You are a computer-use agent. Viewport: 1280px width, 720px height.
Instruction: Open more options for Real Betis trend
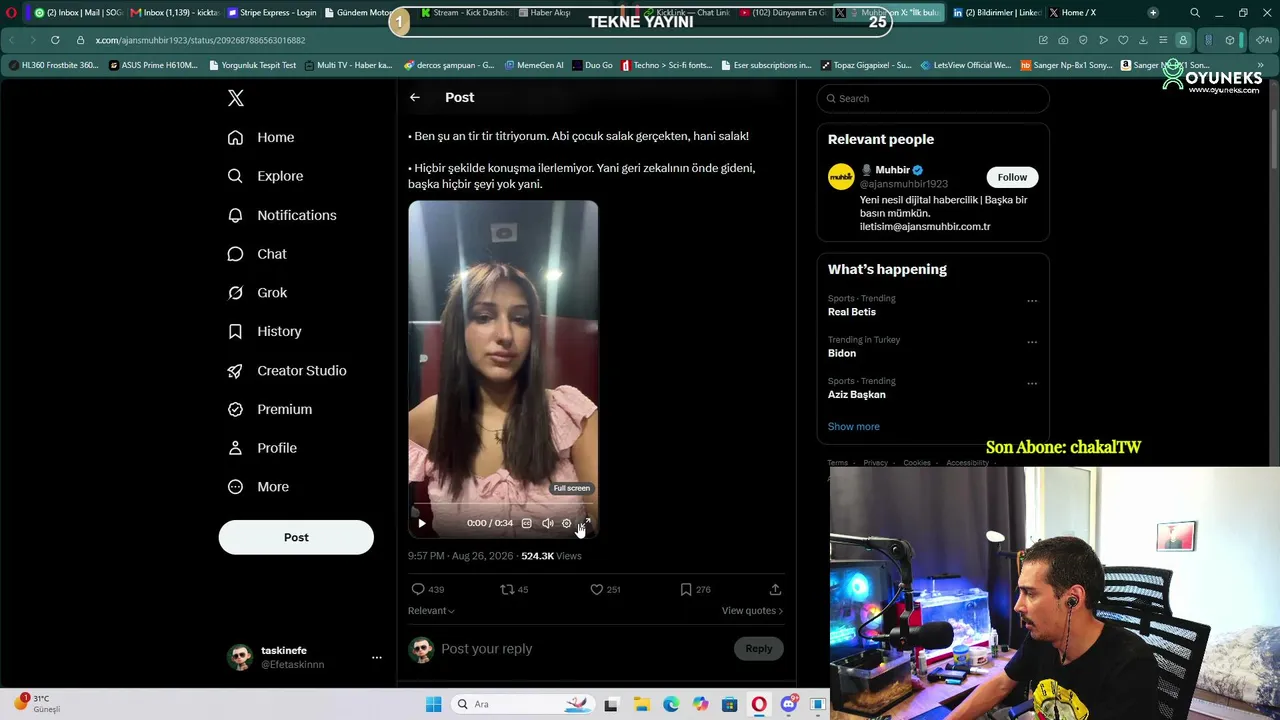(1032, 301)
